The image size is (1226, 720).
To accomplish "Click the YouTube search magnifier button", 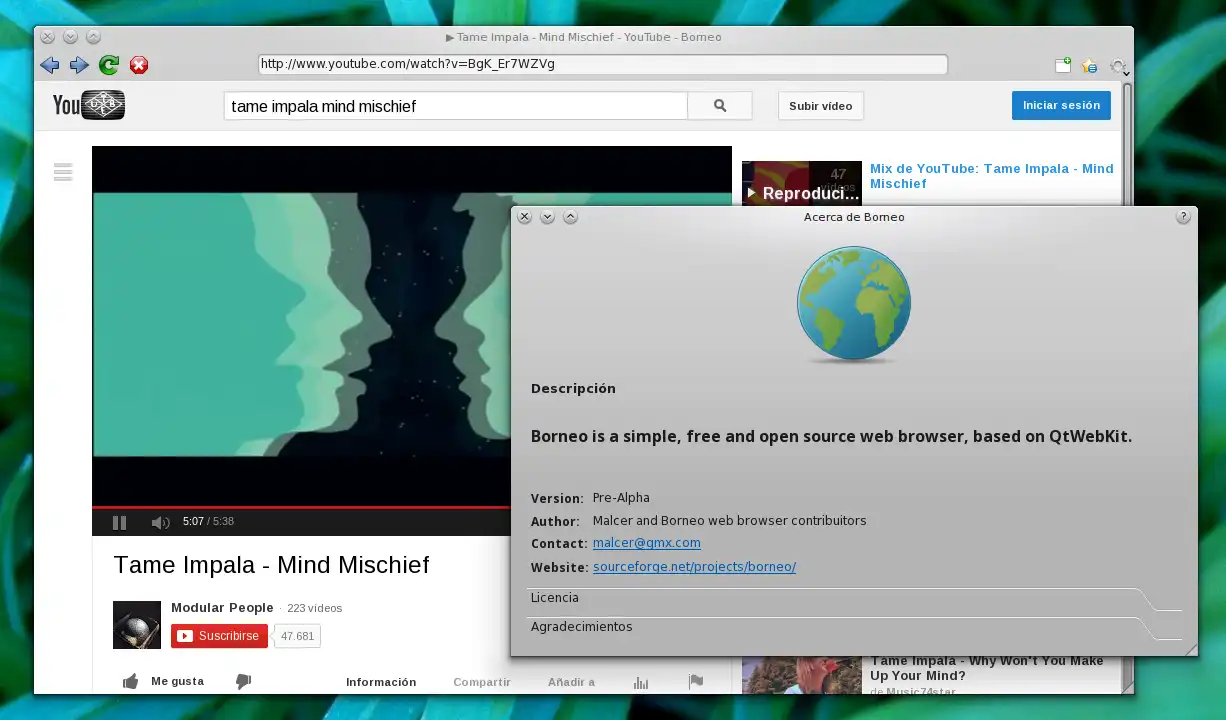I will click(720, 105).
